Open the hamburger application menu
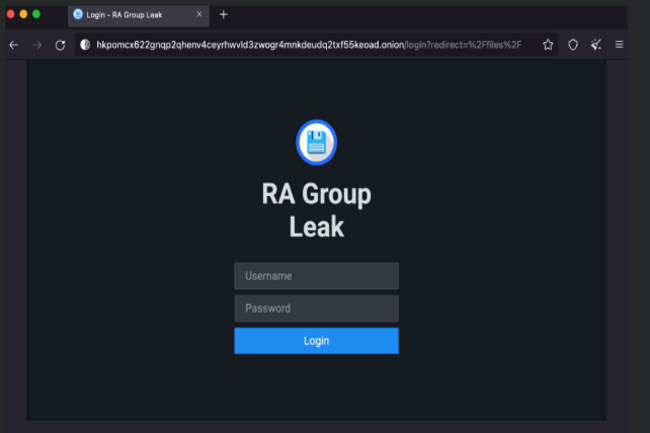Viewport: 650px width, 433px height. [619, 45]
